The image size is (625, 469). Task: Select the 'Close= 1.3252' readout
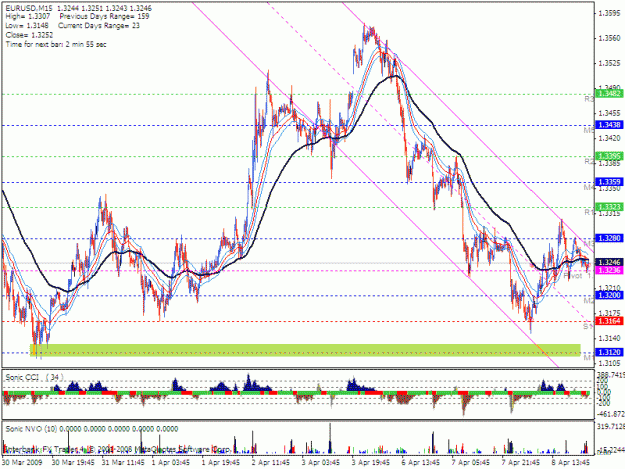click(29, 35)
